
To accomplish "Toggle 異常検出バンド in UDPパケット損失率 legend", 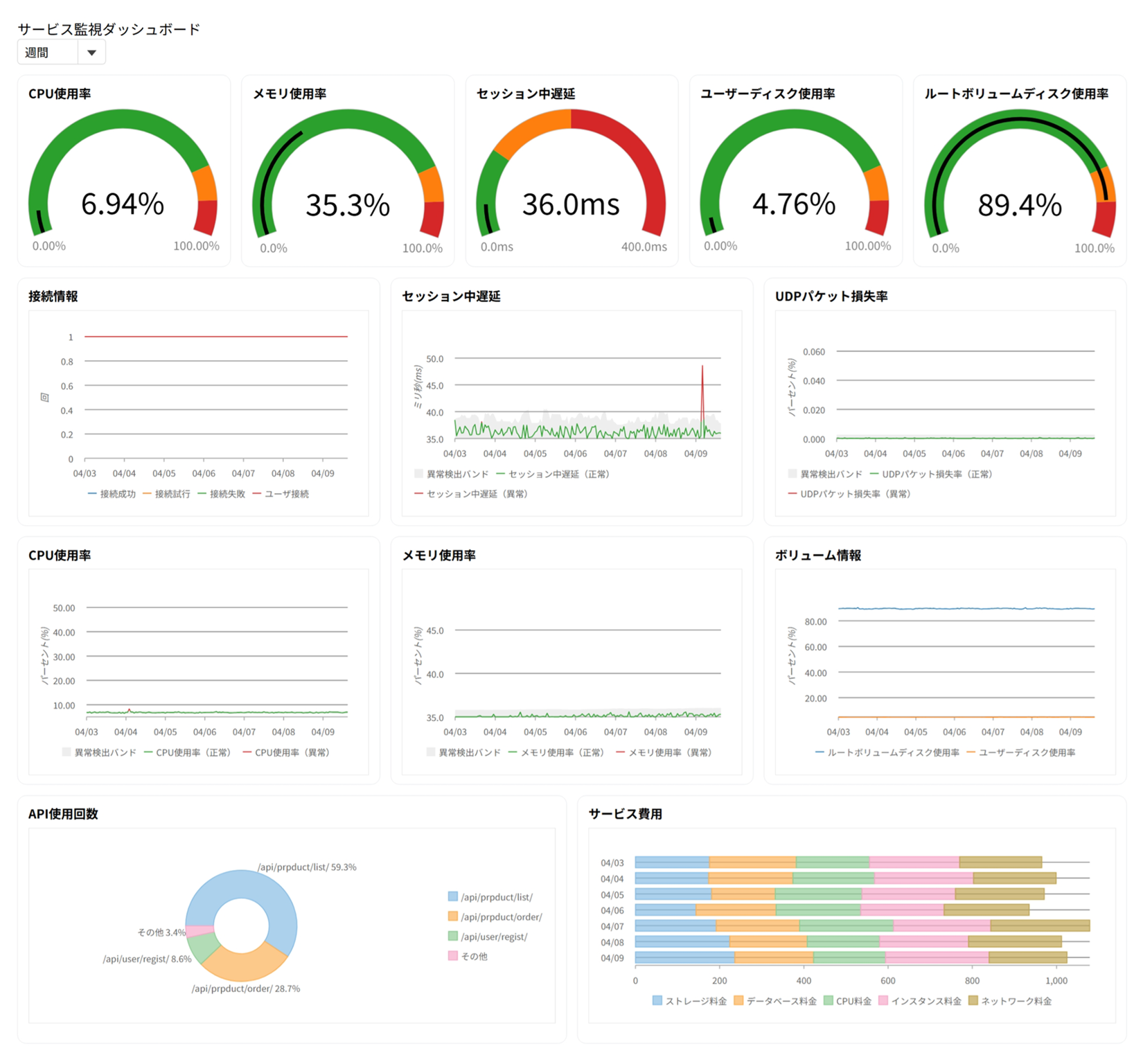I will pyautogui.click(x=825, y=475).
